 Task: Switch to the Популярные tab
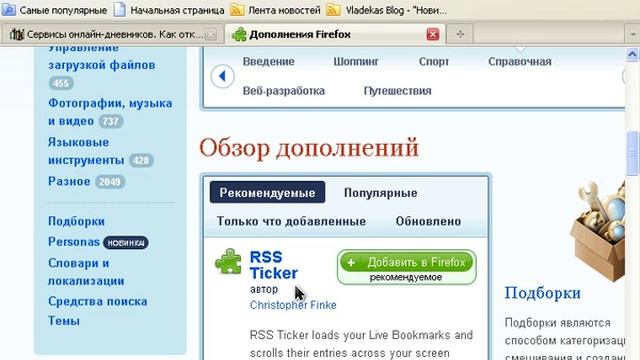380,193
